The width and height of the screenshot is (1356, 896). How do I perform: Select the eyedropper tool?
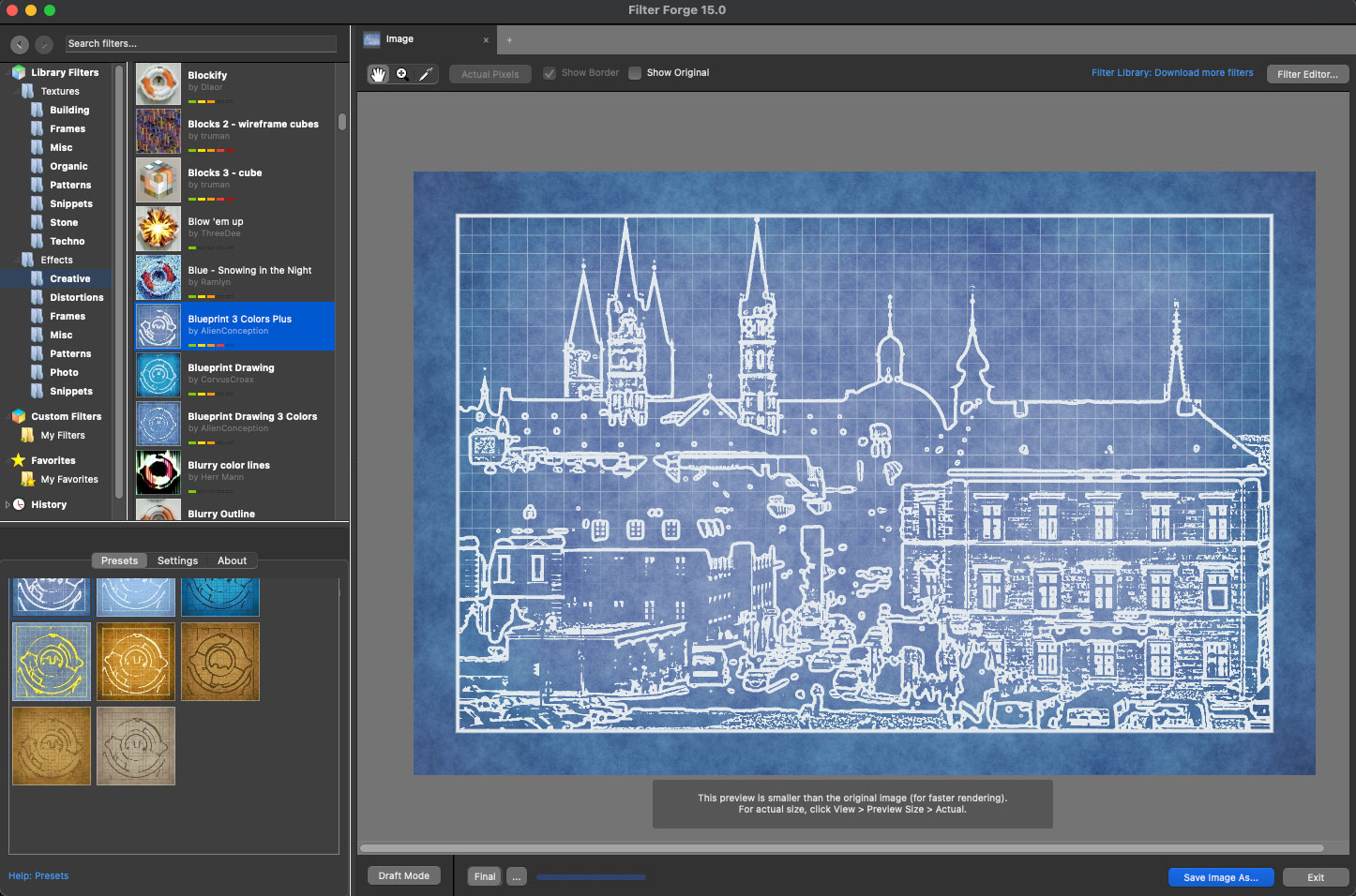[426, 74]
